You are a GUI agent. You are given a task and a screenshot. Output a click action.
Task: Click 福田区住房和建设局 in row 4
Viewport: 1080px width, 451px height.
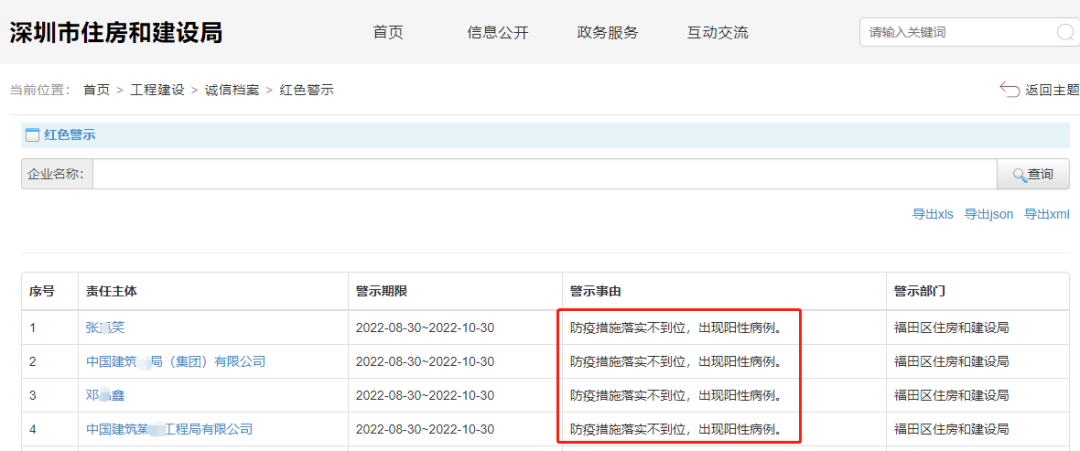[951, 429]
